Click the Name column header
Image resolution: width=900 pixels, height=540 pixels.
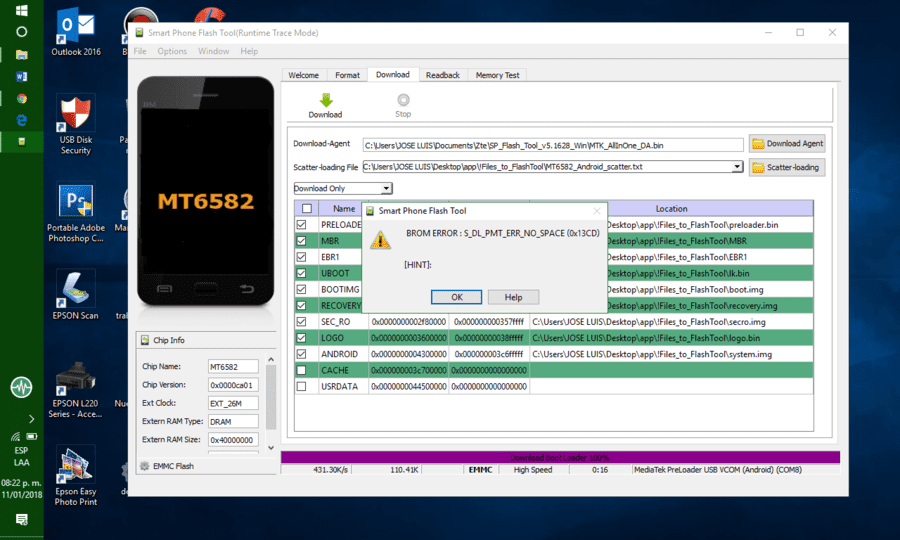(344, 208)
